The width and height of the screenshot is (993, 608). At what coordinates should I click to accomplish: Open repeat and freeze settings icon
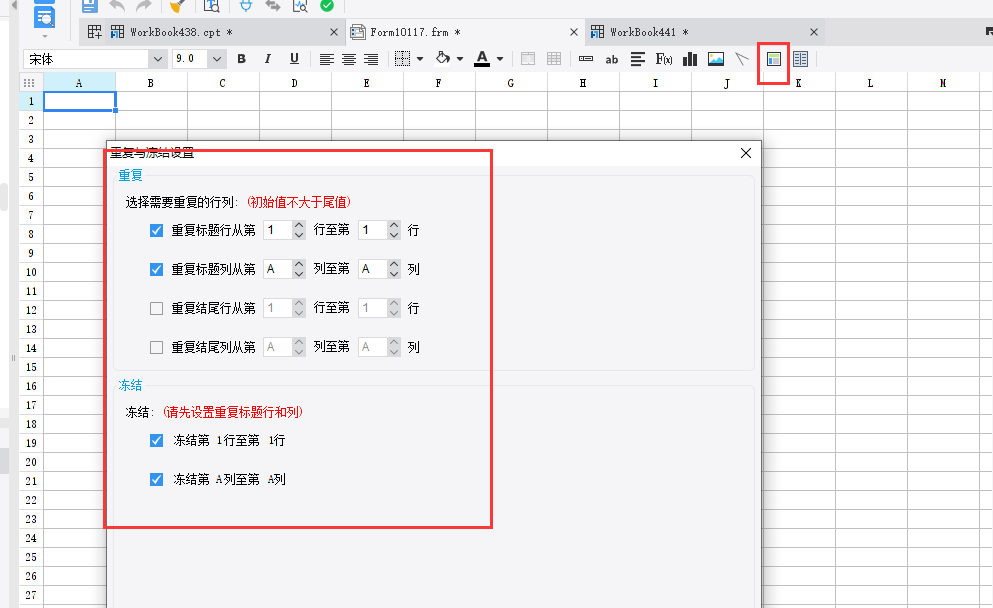[x=773, y=59]
